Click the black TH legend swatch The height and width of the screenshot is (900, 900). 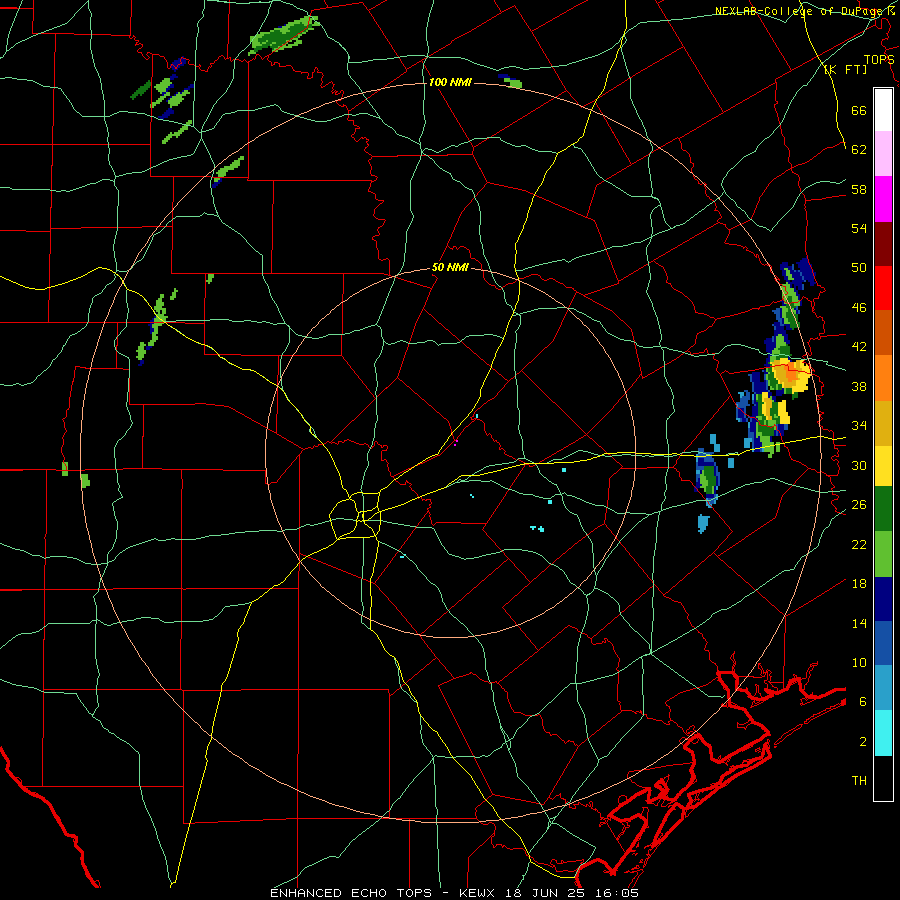coord(883,778)
